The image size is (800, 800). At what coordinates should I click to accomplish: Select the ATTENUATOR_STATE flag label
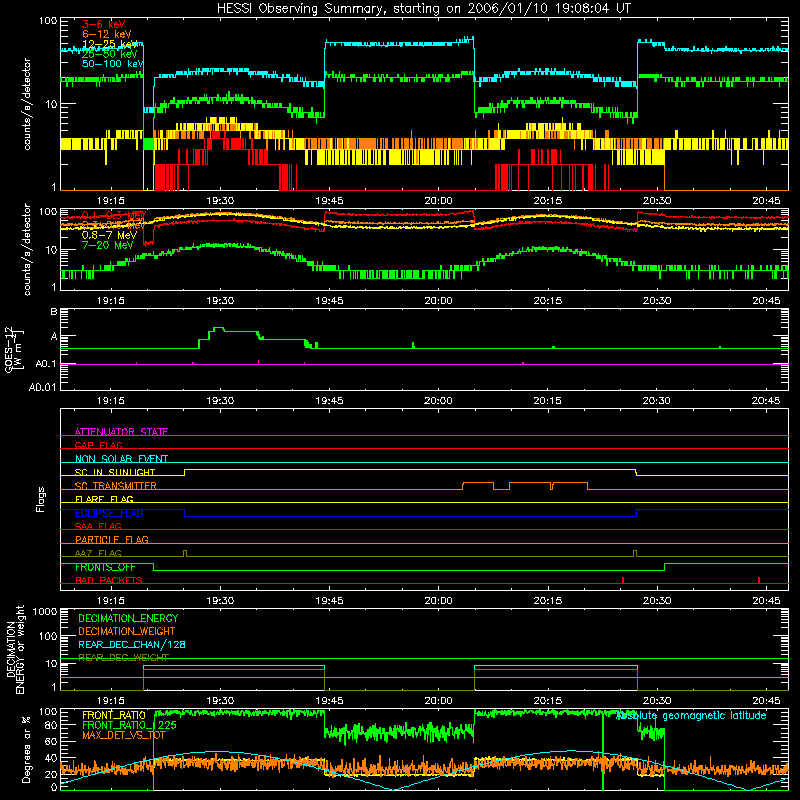121,432
